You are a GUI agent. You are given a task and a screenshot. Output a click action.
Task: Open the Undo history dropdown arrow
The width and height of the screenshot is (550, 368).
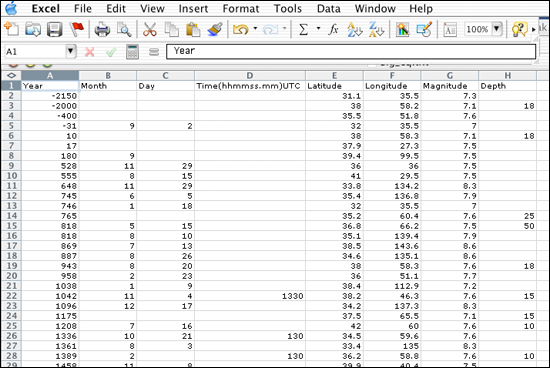tap(255, 28)
